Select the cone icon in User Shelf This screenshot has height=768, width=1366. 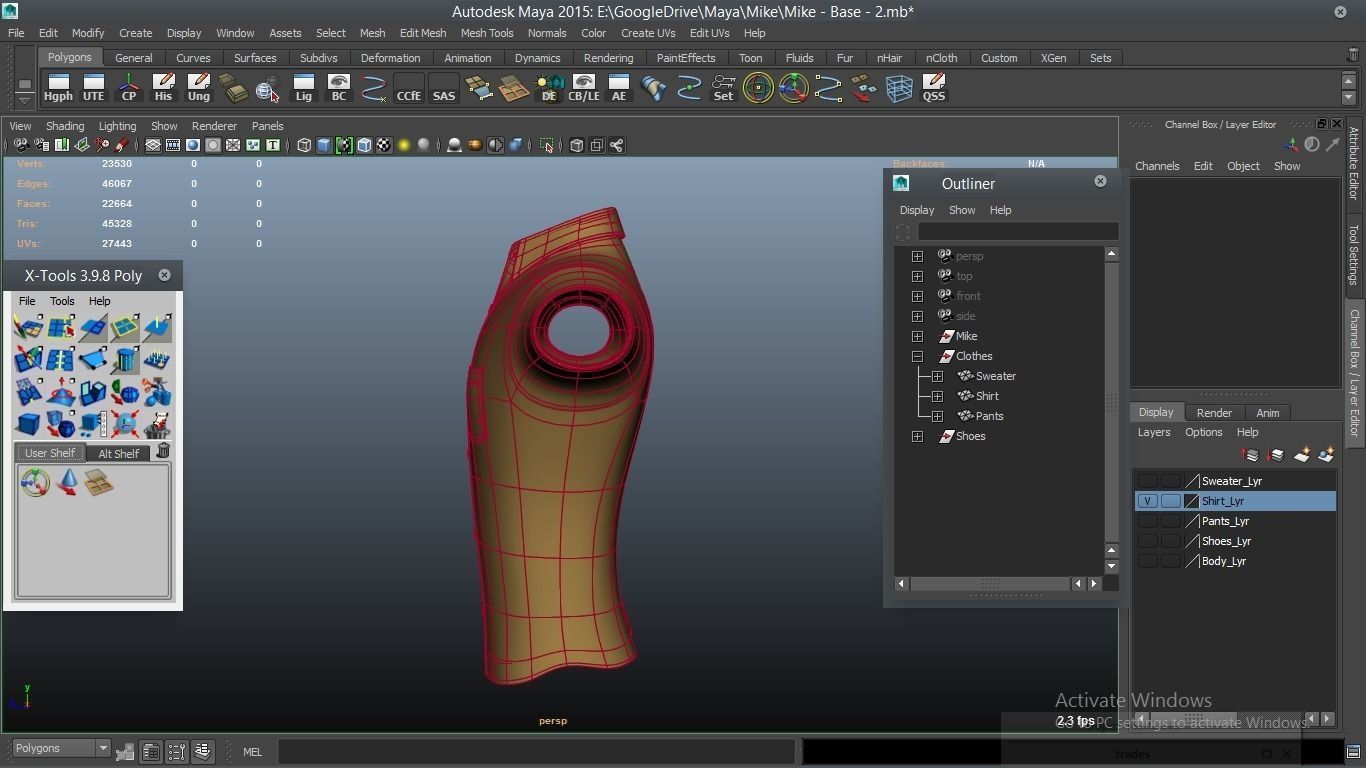pyautogui.click(x=67, y=483)
